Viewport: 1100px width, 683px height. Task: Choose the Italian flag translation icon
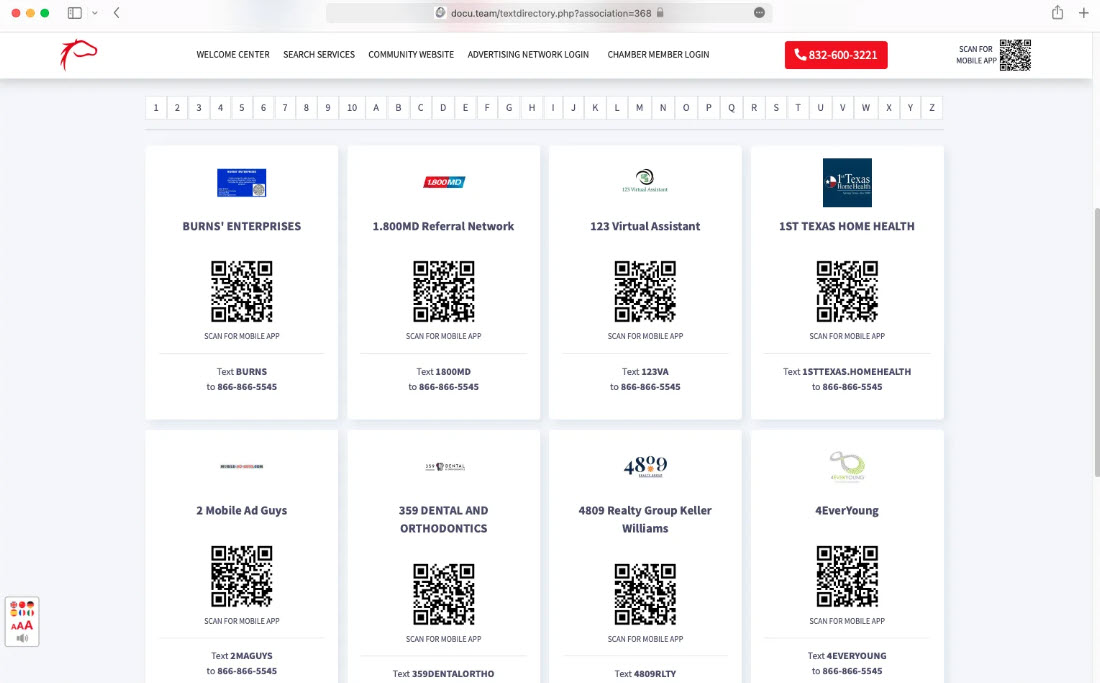coord(31,613)
